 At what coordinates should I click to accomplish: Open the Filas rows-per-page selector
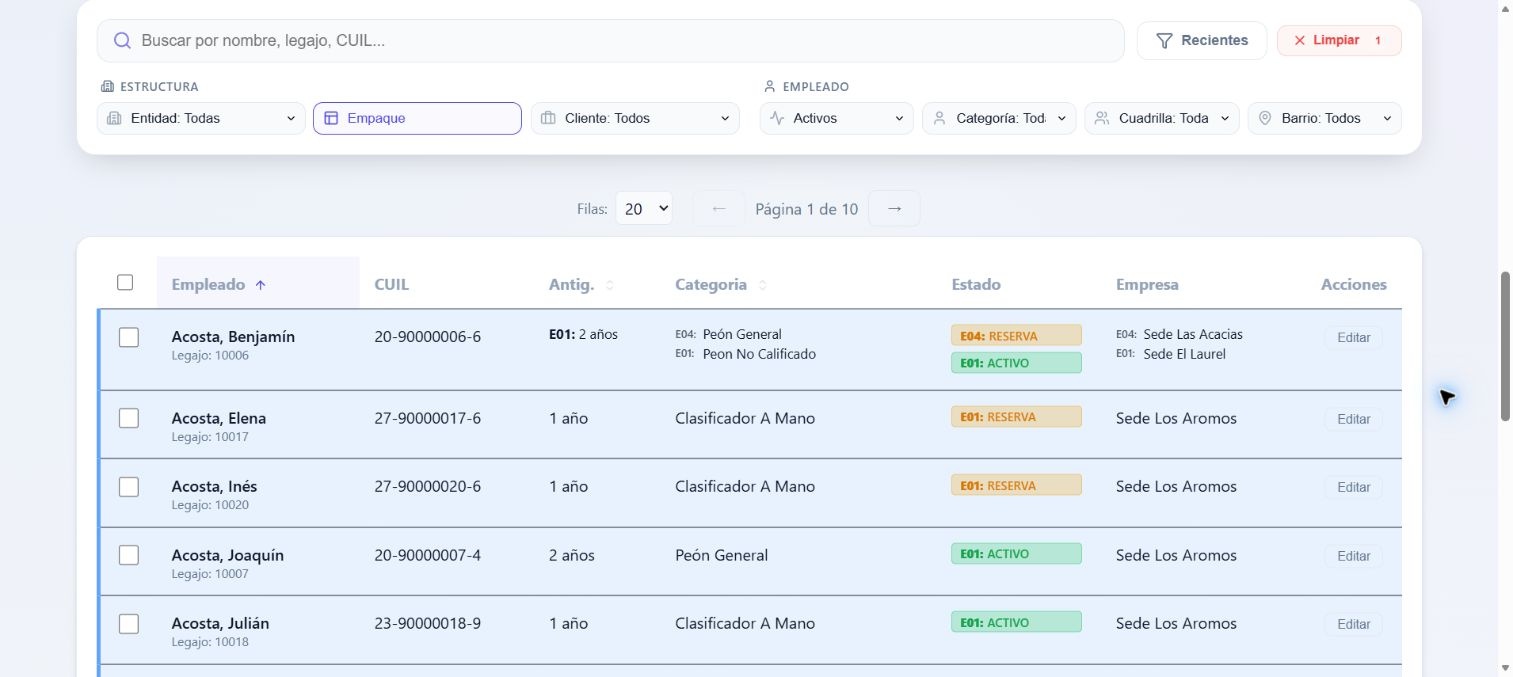[x=644, y=209]
